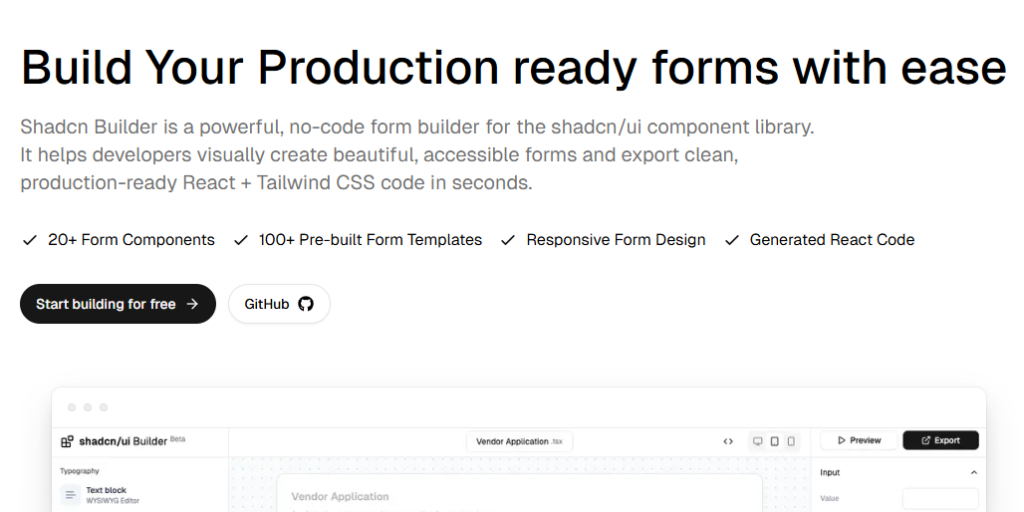Switch to mobile viewport icon

(x=791, y=441)
